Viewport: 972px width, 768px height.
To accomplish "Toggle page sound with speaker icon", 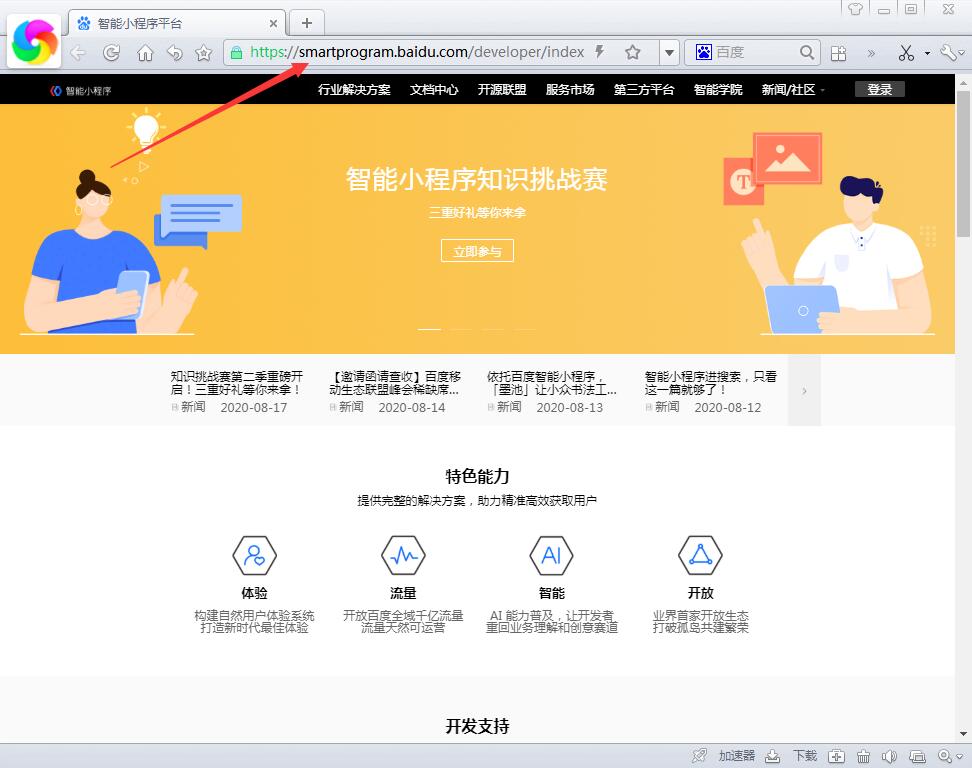I will [x=890, y=756].
